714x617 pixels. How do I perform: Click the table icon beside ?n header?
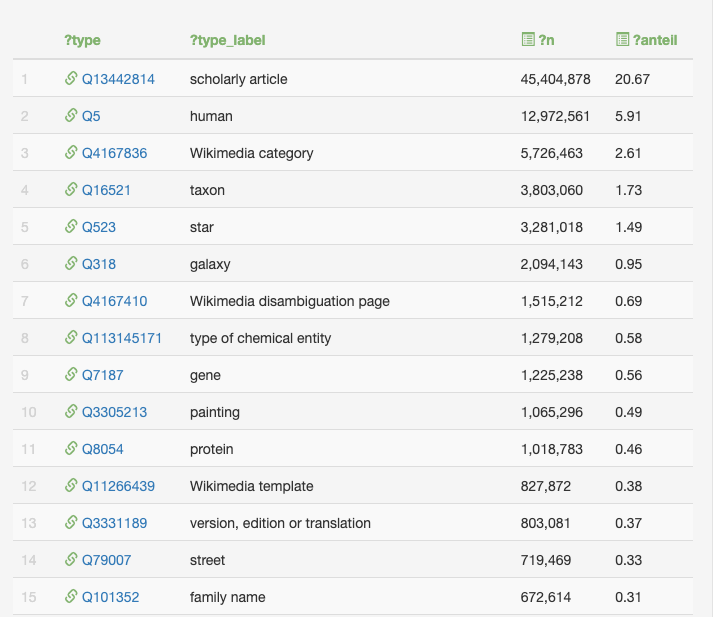(528, 40)
